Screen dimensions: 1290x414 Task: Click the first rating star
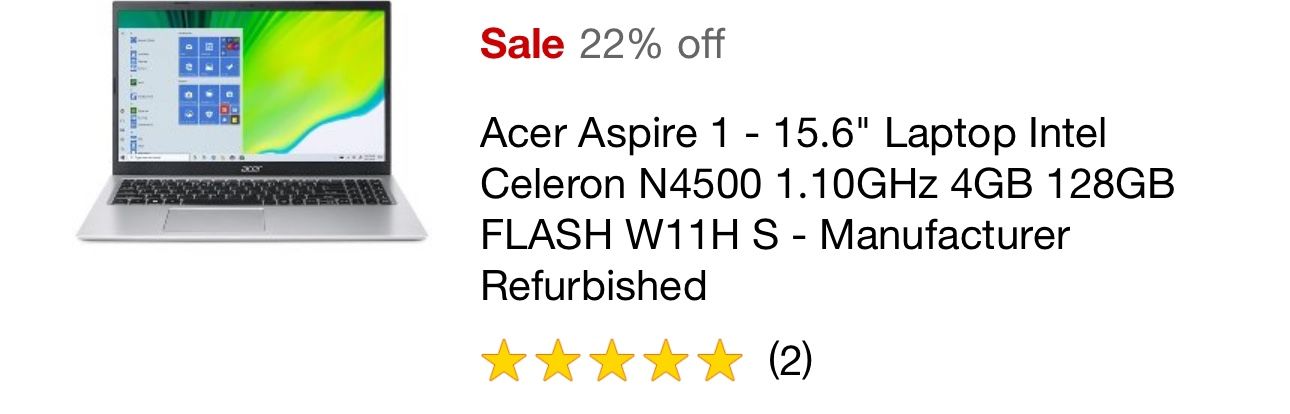503,361
